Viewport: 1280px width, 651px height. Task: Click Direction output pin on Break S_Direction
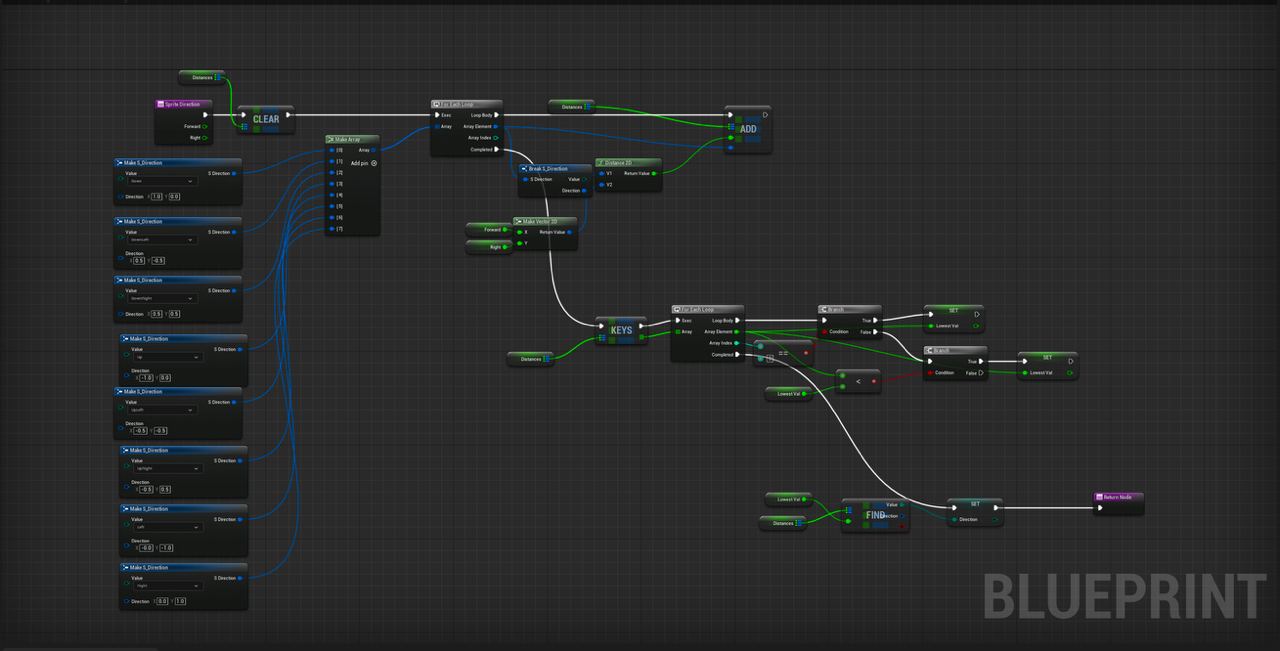(586, 190)
